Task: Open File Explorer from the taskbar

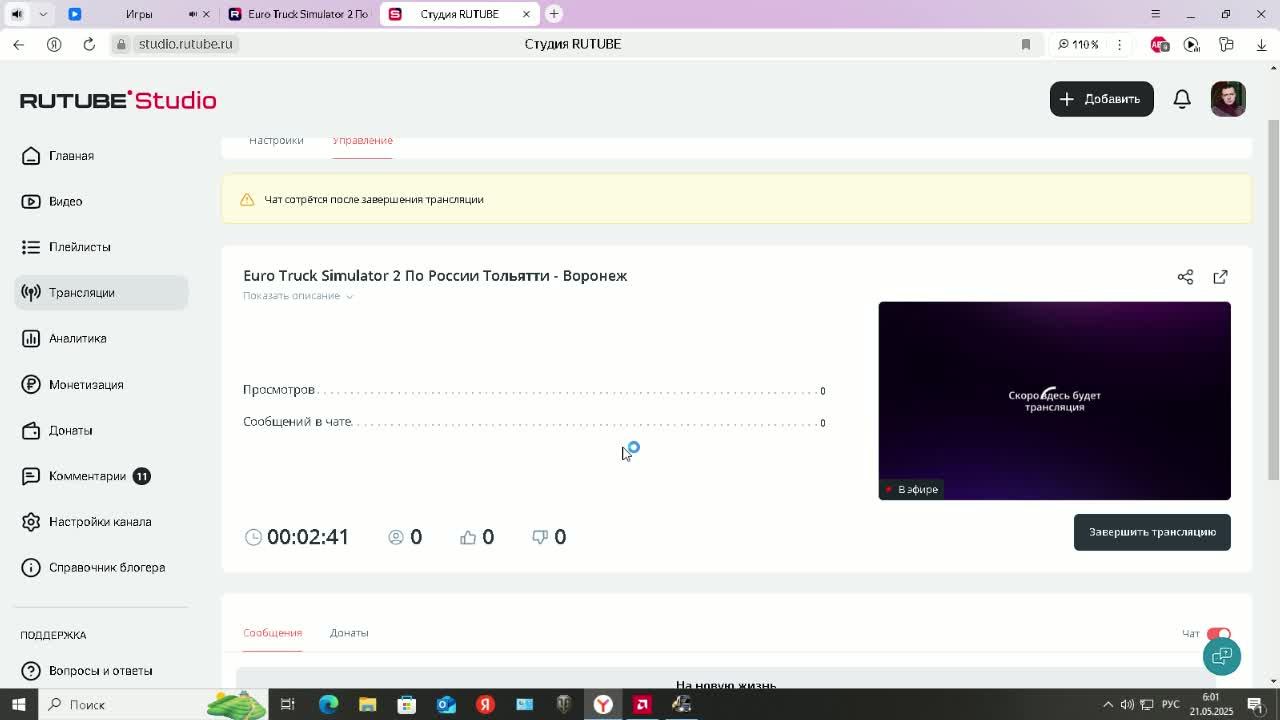Action: point(367,704)
